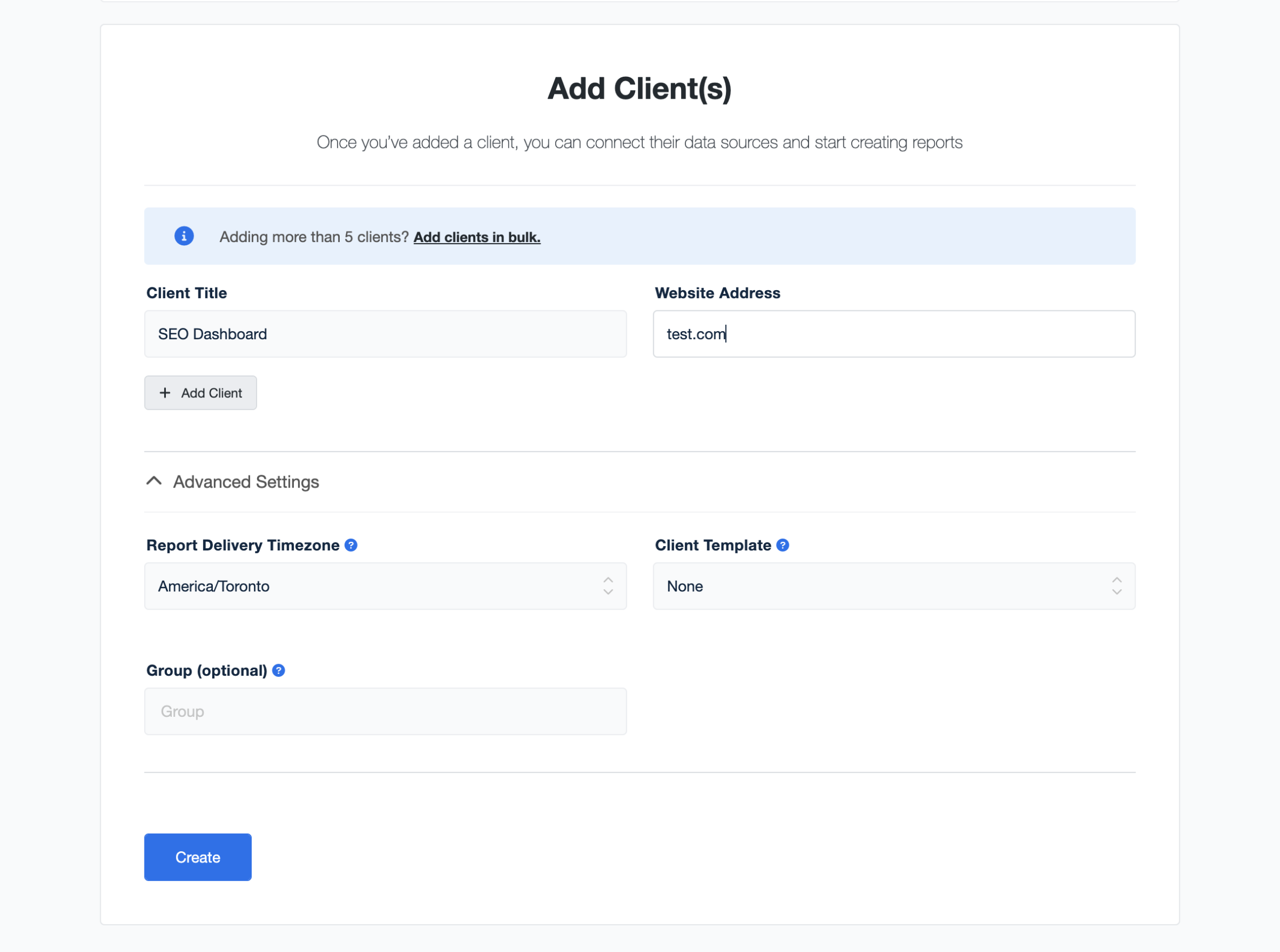Click the Client Title label
The width and height of the screenshot is (1280, 952).
coord(186,293)
